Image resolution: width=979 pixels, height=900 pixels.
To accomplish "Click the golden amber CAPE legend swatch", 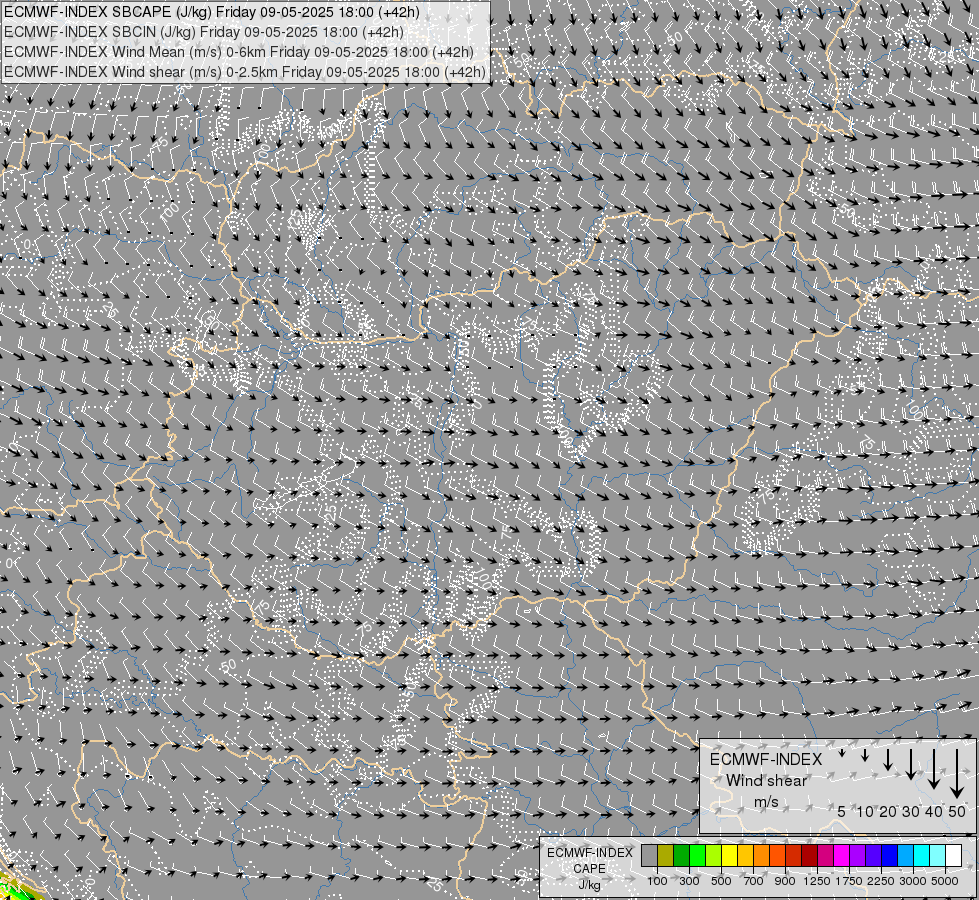I will 745,855.
